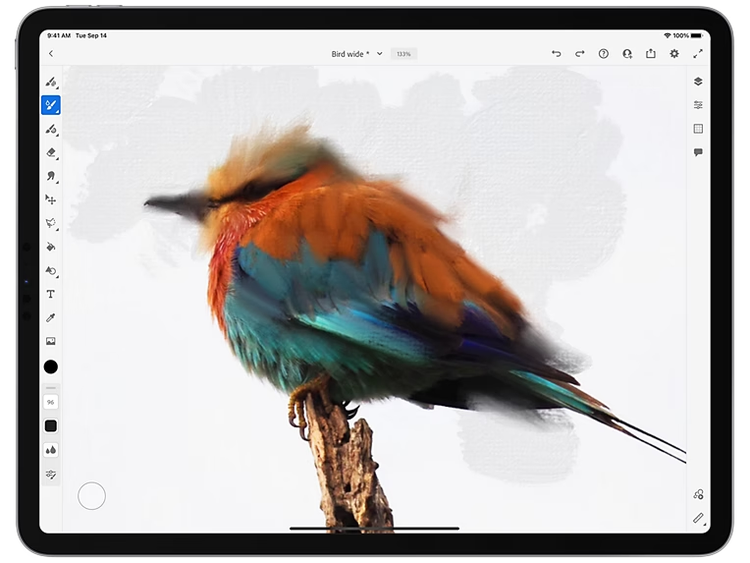The height and width of the screenshot is (563, 750).
Task: Tap the Bird wide document title
Action: click(x=351, y=54)
